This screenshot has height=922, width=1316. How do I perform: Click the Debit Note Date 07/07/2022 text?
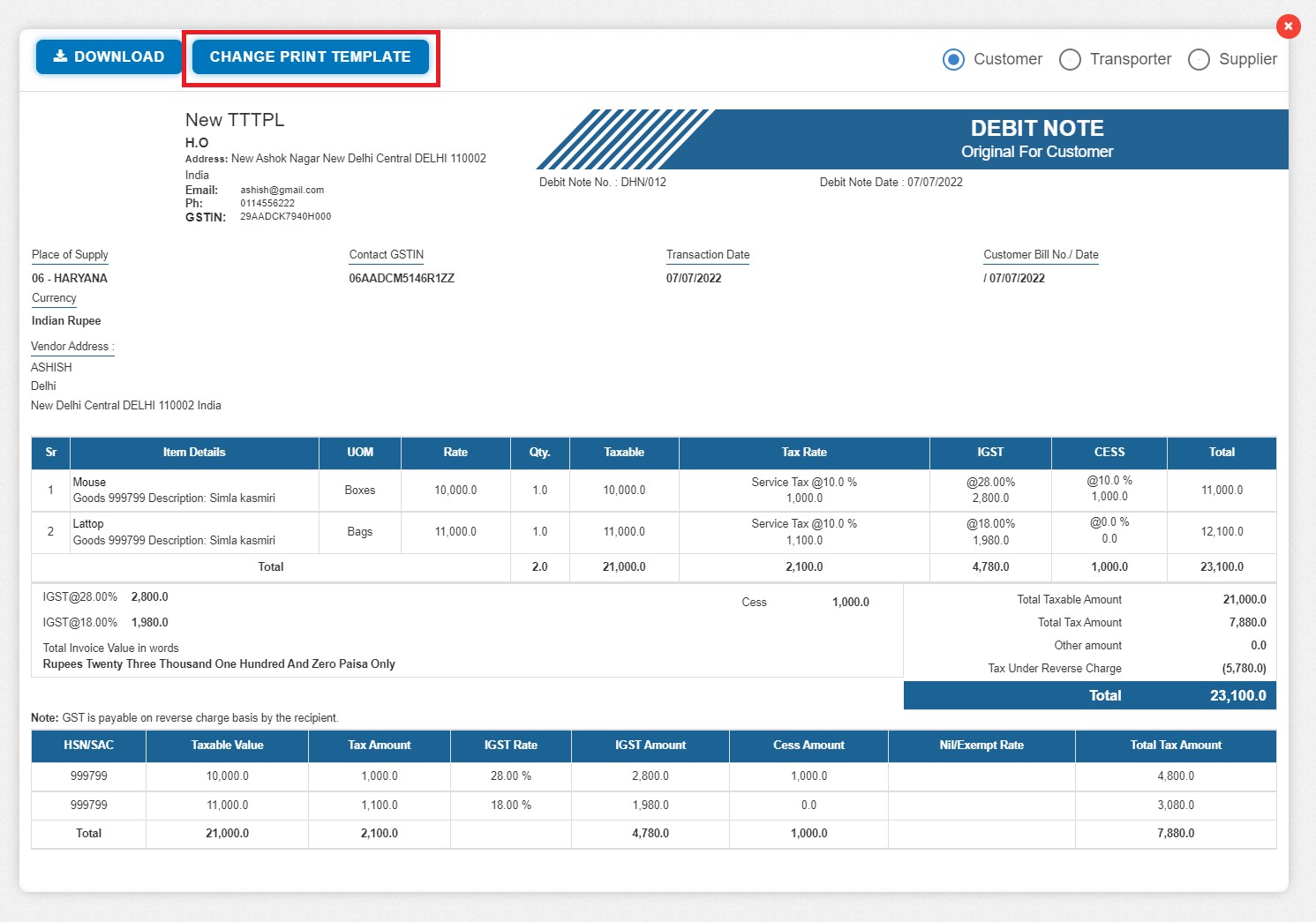pos(891,182)
